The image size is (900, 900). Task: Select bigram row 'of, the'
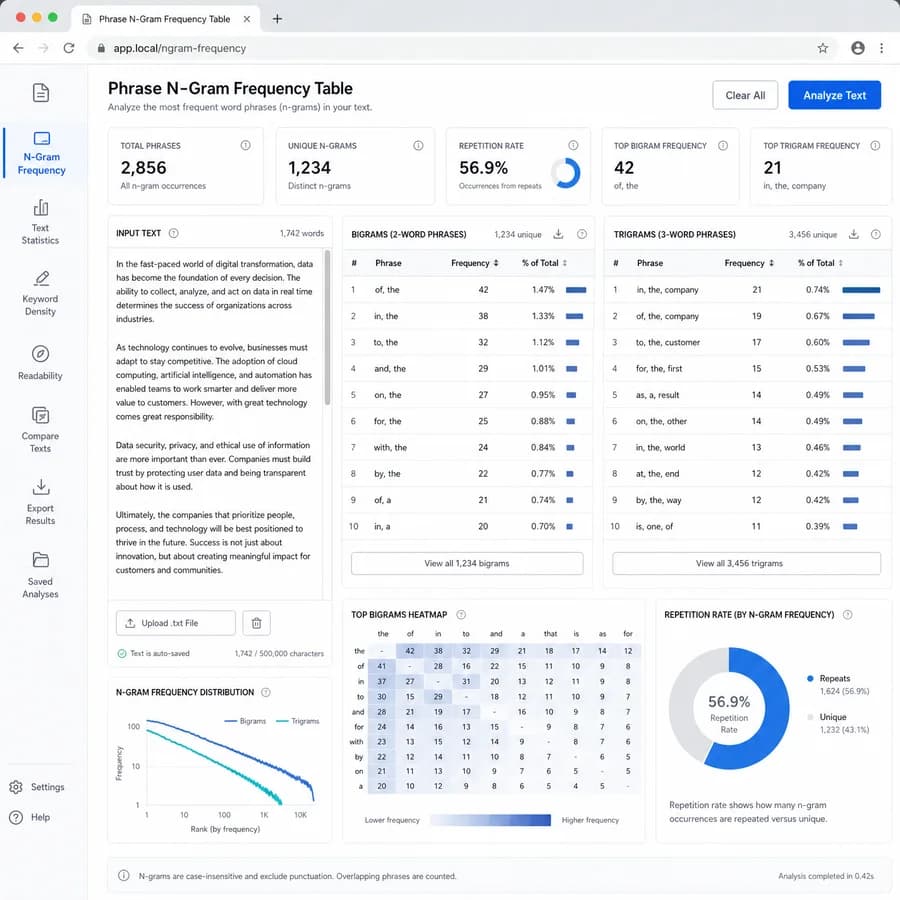click(x=467, y=290)
